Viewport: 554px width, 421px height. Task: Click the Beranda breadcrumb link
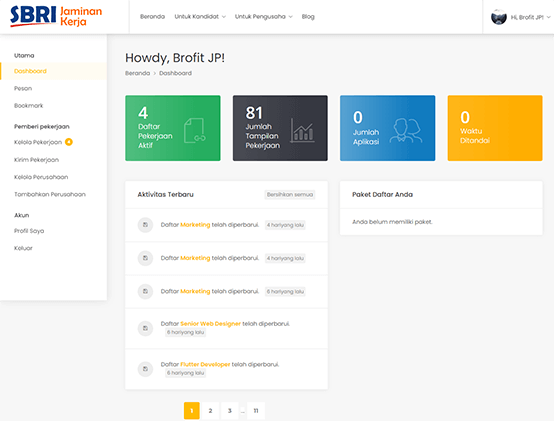click(x=137, y=73)
